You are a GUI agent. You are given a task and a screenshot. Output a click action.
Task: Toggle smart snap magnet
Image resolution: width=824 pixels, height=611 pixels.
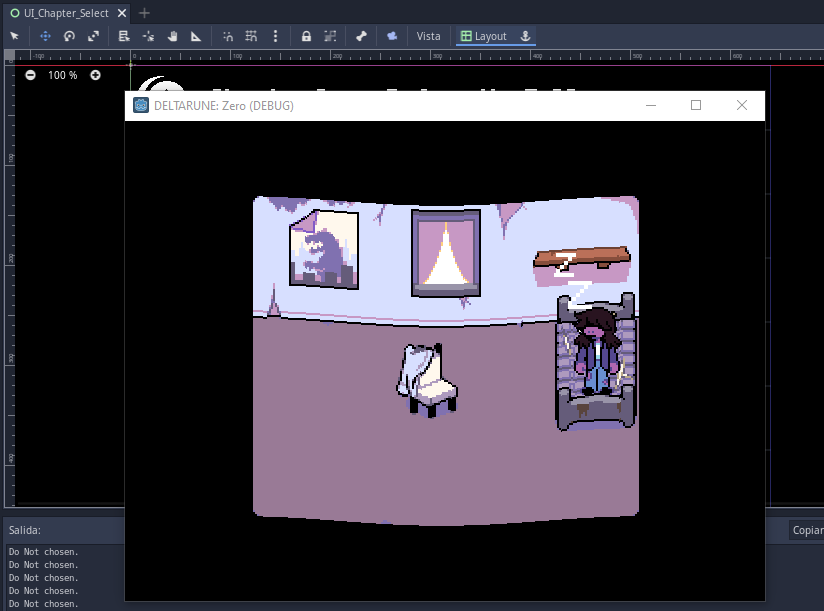pos(228,36)
